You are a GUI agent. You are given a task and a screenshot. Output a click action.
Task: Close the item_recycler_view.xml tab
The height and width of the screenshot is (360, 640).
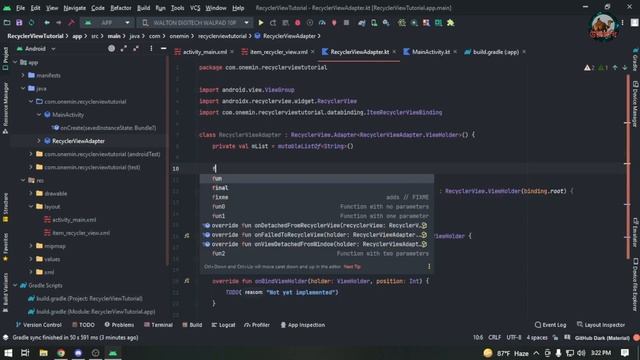pos(312,52)
